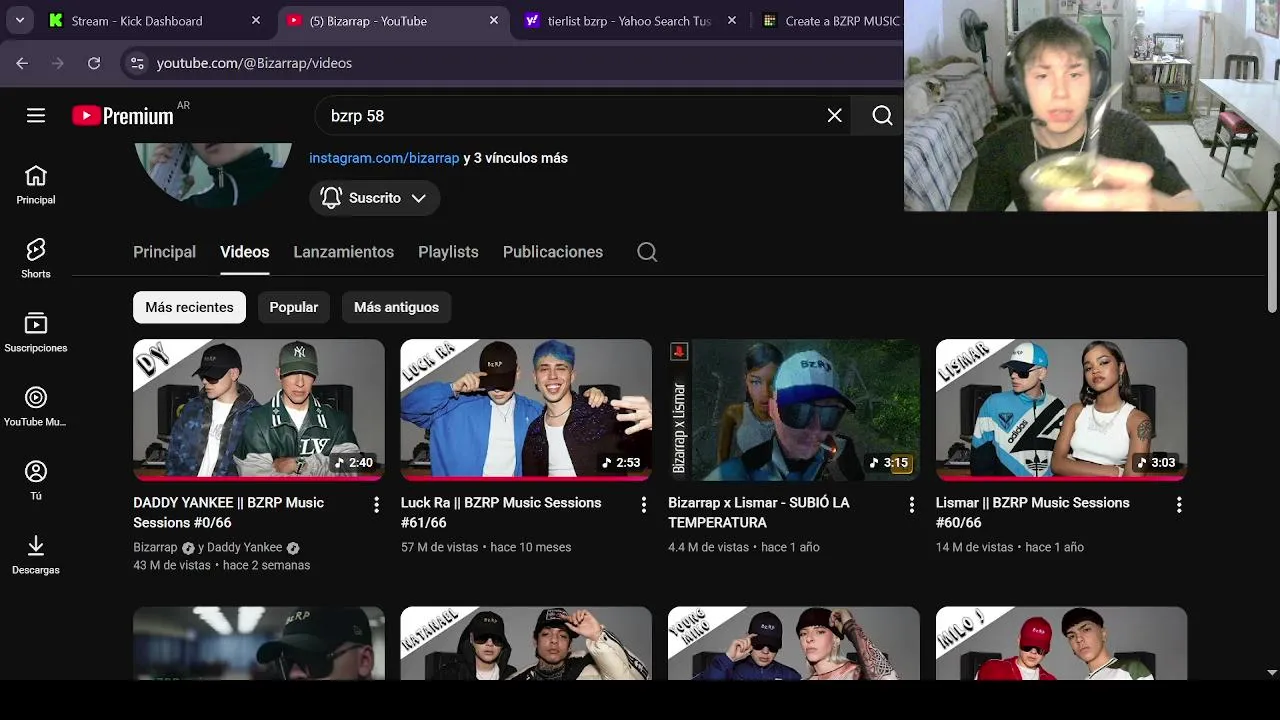Run search with the magnifier button
Screen dimensions: 1280x720
pos(882,116)
